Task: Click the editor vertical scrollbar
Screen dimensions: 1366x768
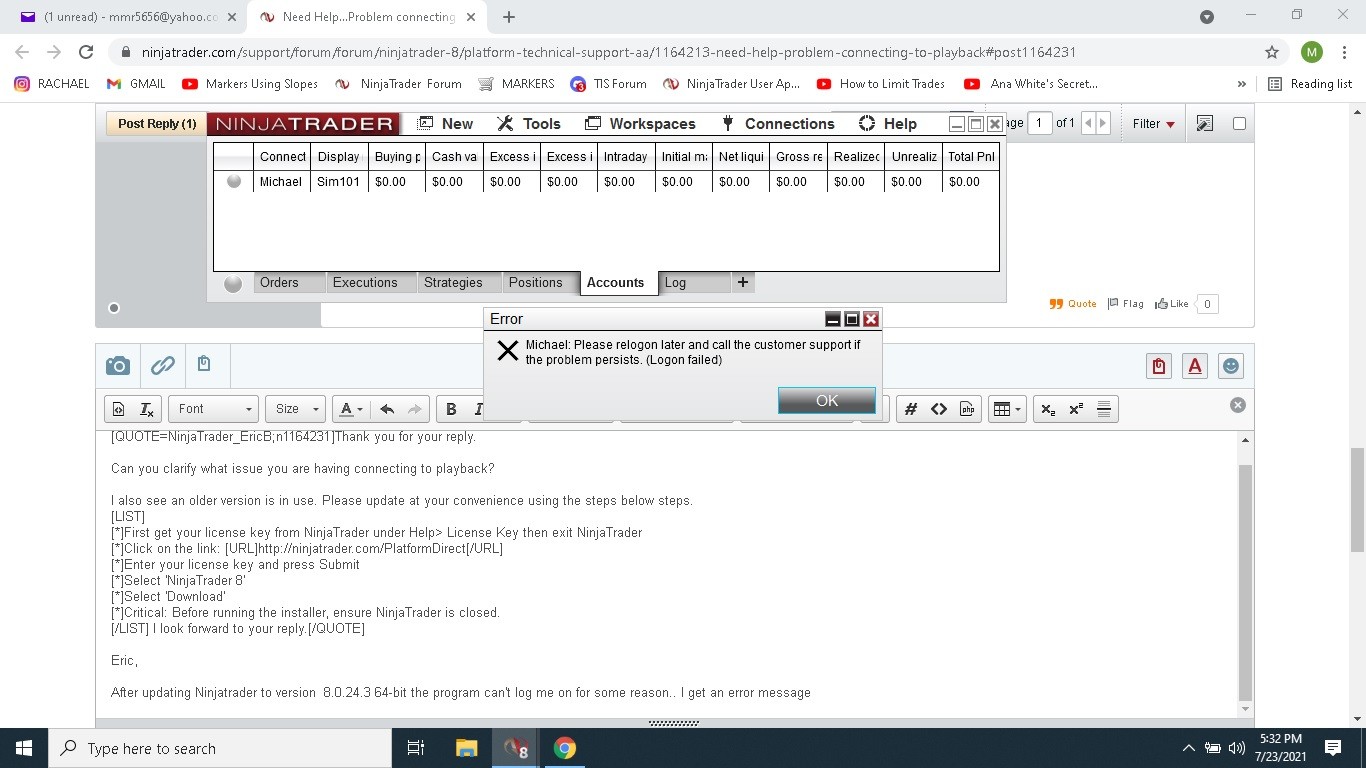Action: (x=1245, y=583)
